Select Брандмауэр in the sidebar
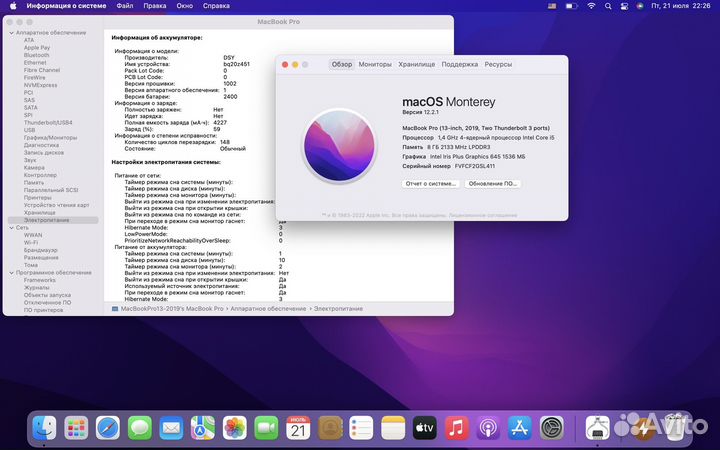Screen dimensions: 720x450 tap(40, 250)
